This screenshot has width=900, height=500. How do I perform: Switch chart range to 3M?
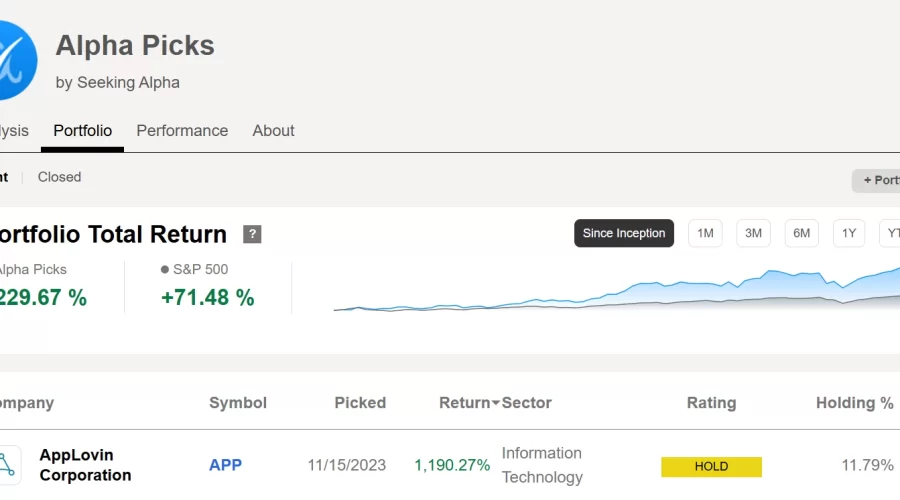tap(753, 233)
